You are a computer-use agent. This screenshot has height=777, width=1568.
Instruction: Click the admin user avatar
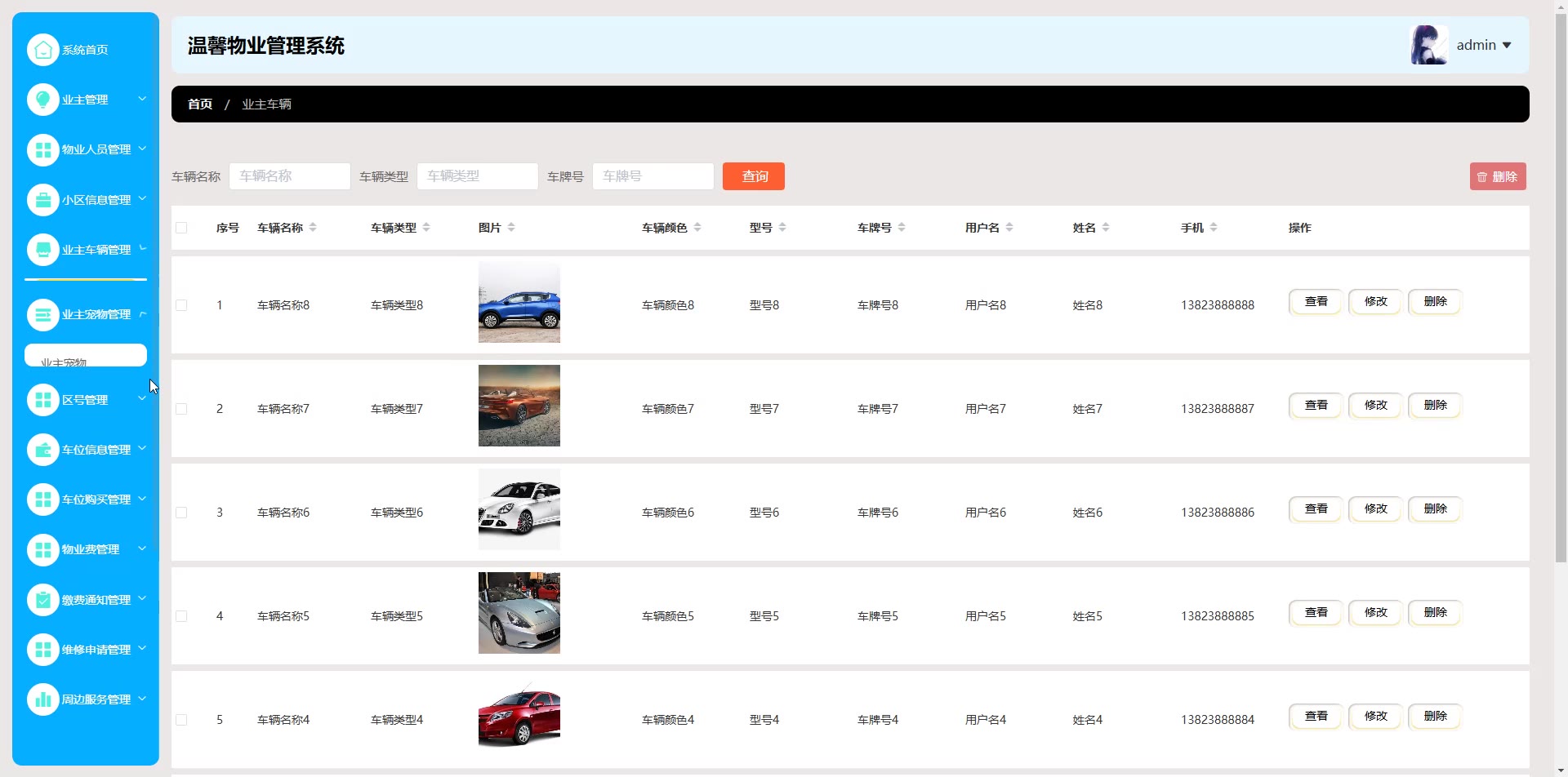coord(1428,45)
